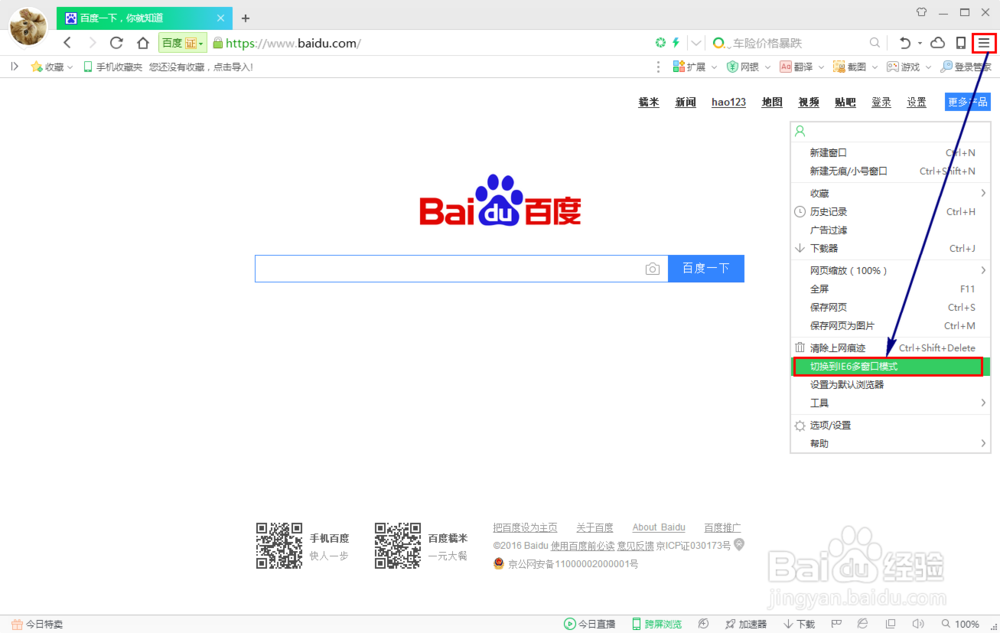Viewport: 1000px width, 633px height.
Task: Select 新建无痕/小号窗口 menu item
Action: click(890, 171)
